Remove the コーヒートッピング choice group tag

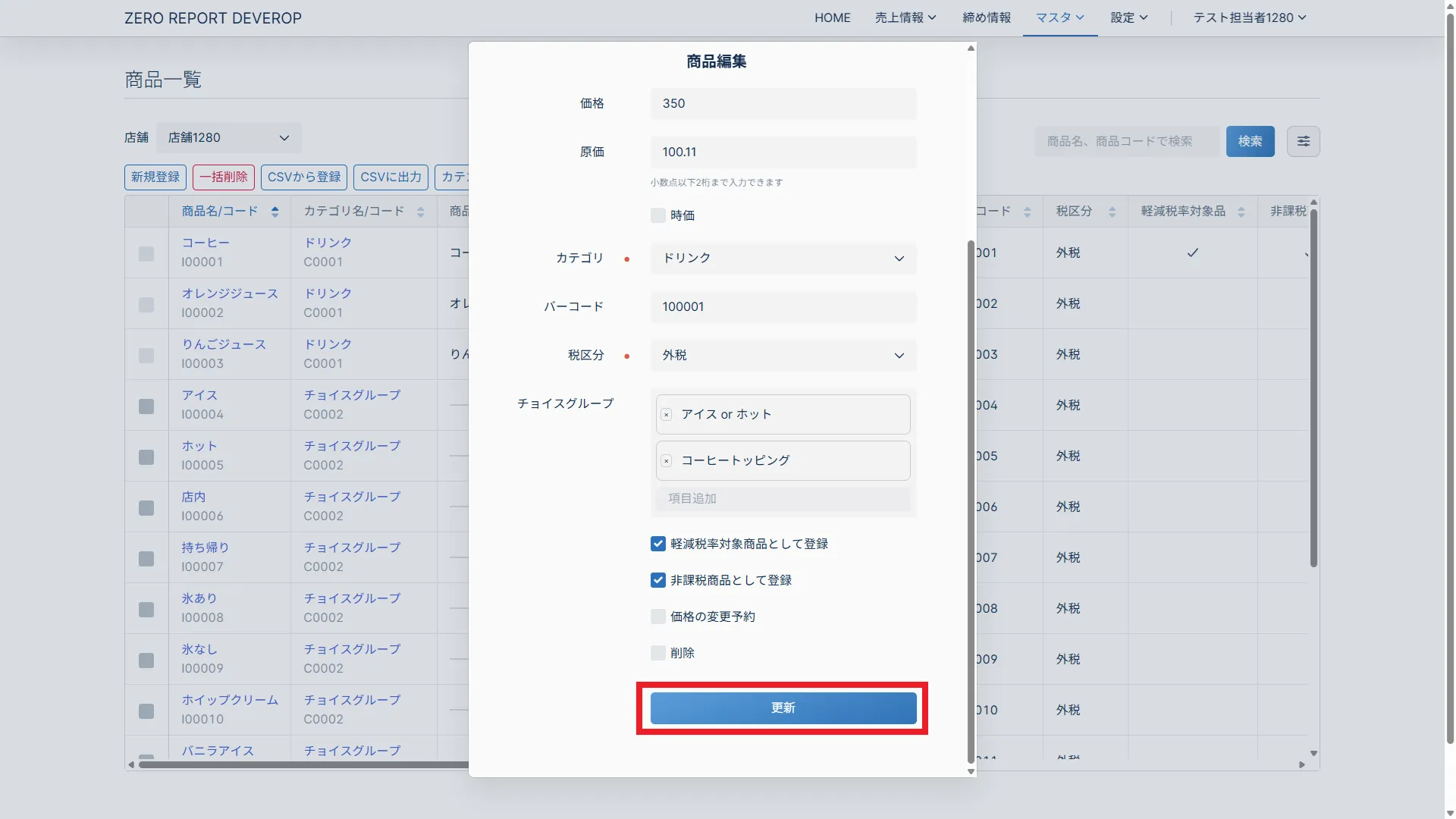667,461
